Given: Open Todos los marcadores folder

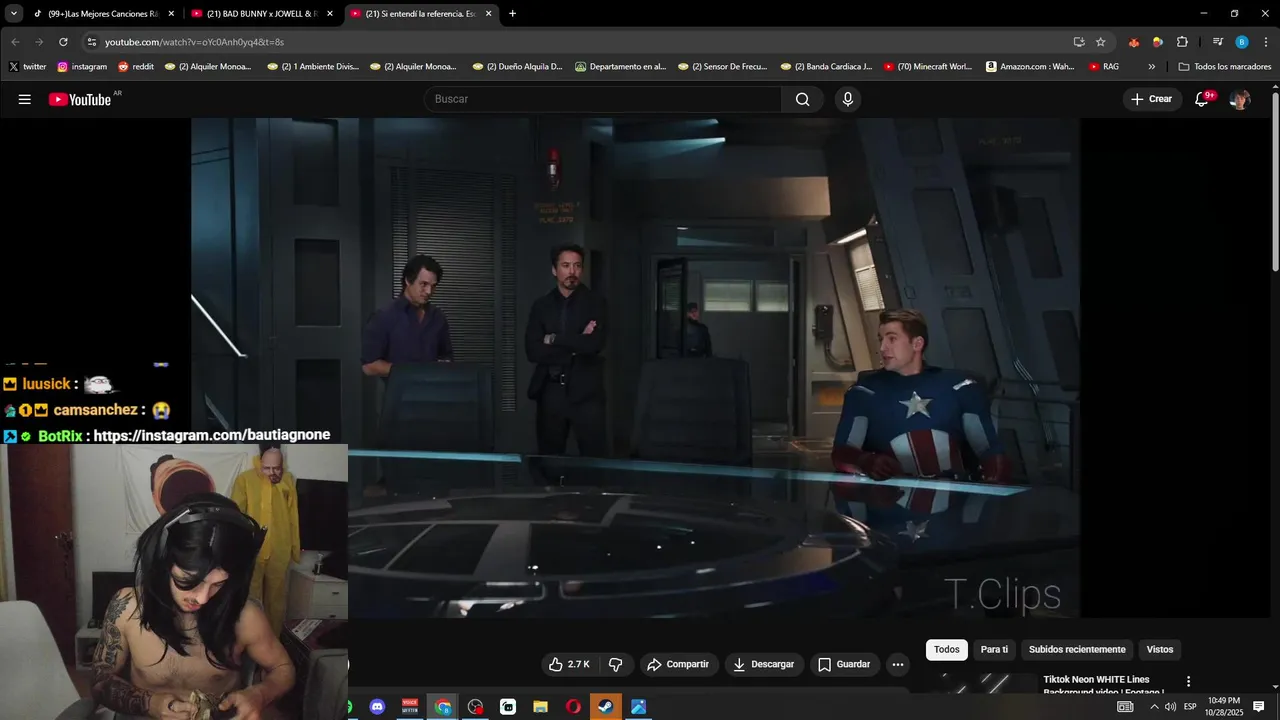Looking at the screenshot, I should coord(1224,67).
